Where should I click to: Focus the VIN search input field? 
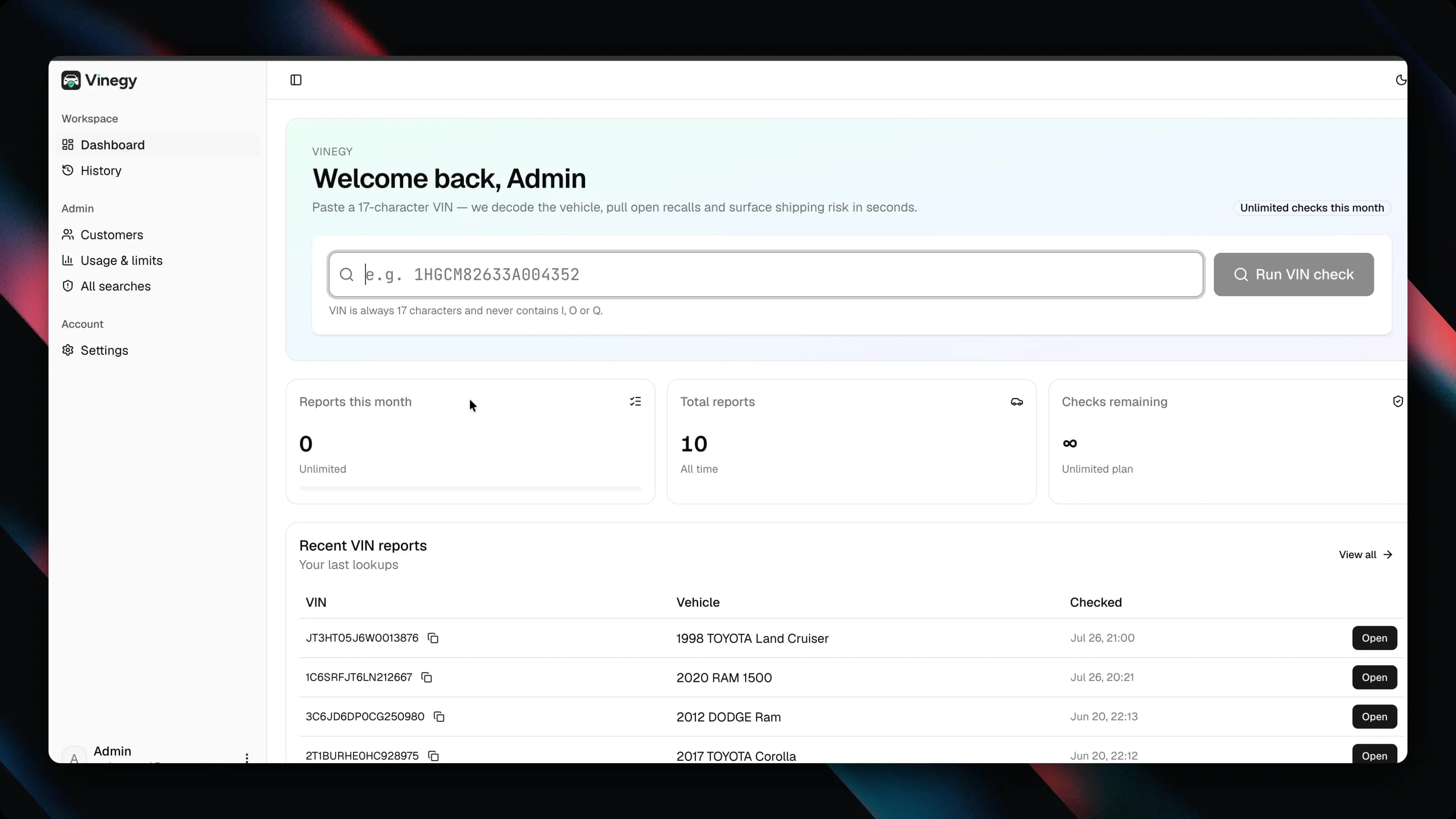(x=766, y=275)
